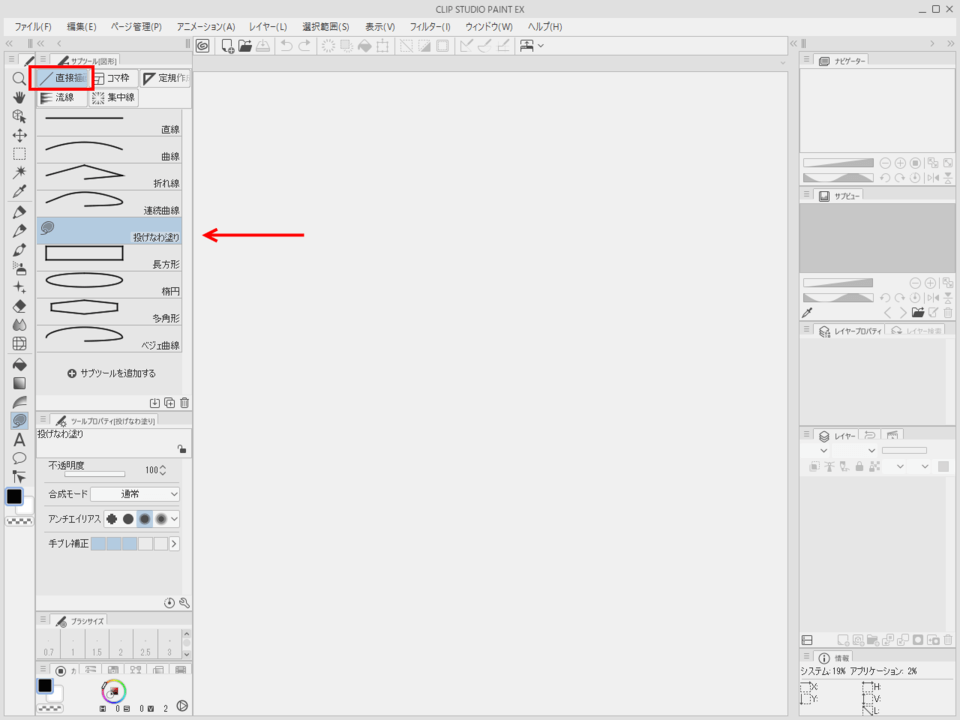Delete the selected sub tool
Viewport: 960px width, 720px height.
tap(184, 403)
